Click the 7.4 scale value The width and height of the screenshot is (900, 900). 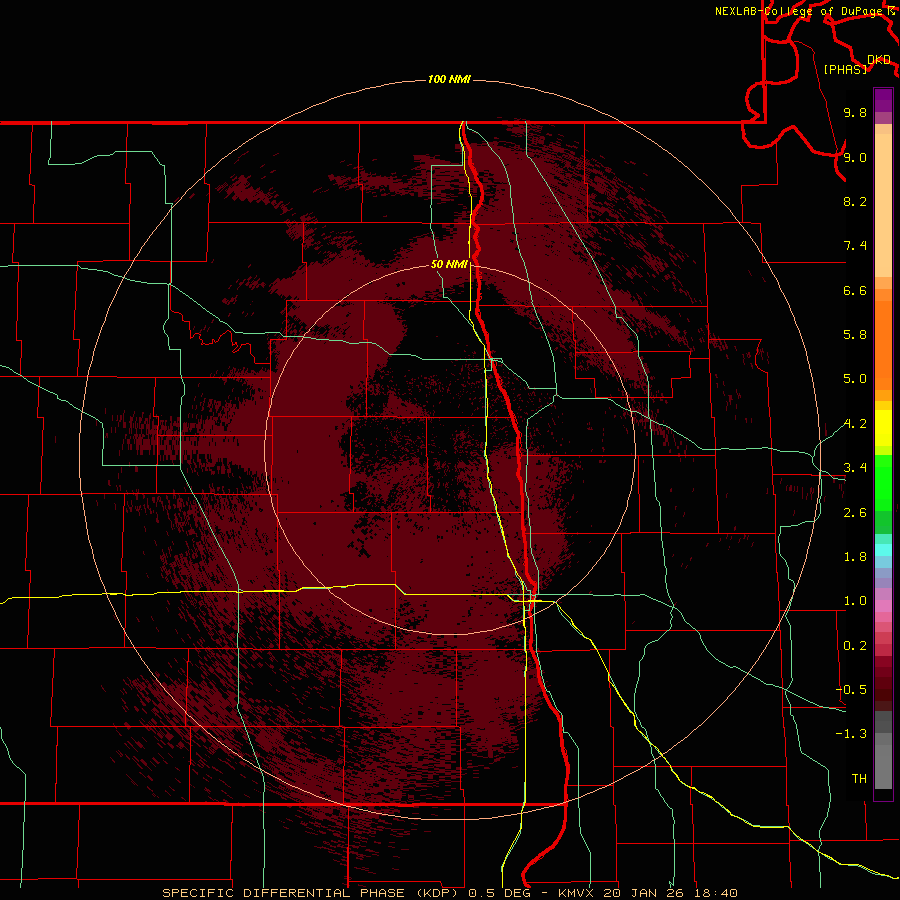tap(855, 246)
